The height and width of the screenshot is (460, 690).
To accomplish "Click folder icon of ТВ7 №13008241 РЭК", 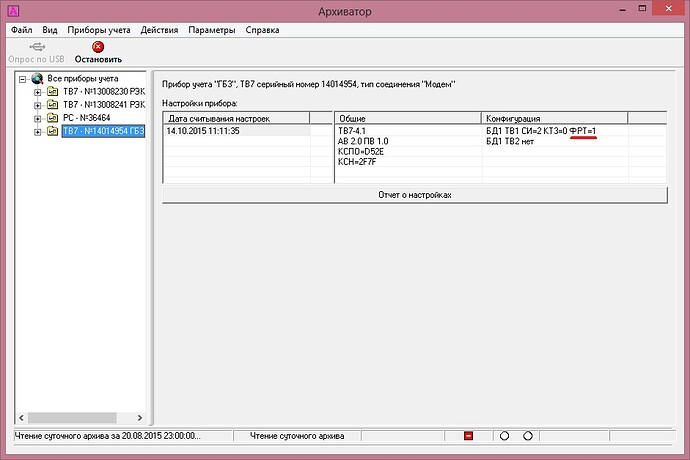I will [x=52, y=105].
